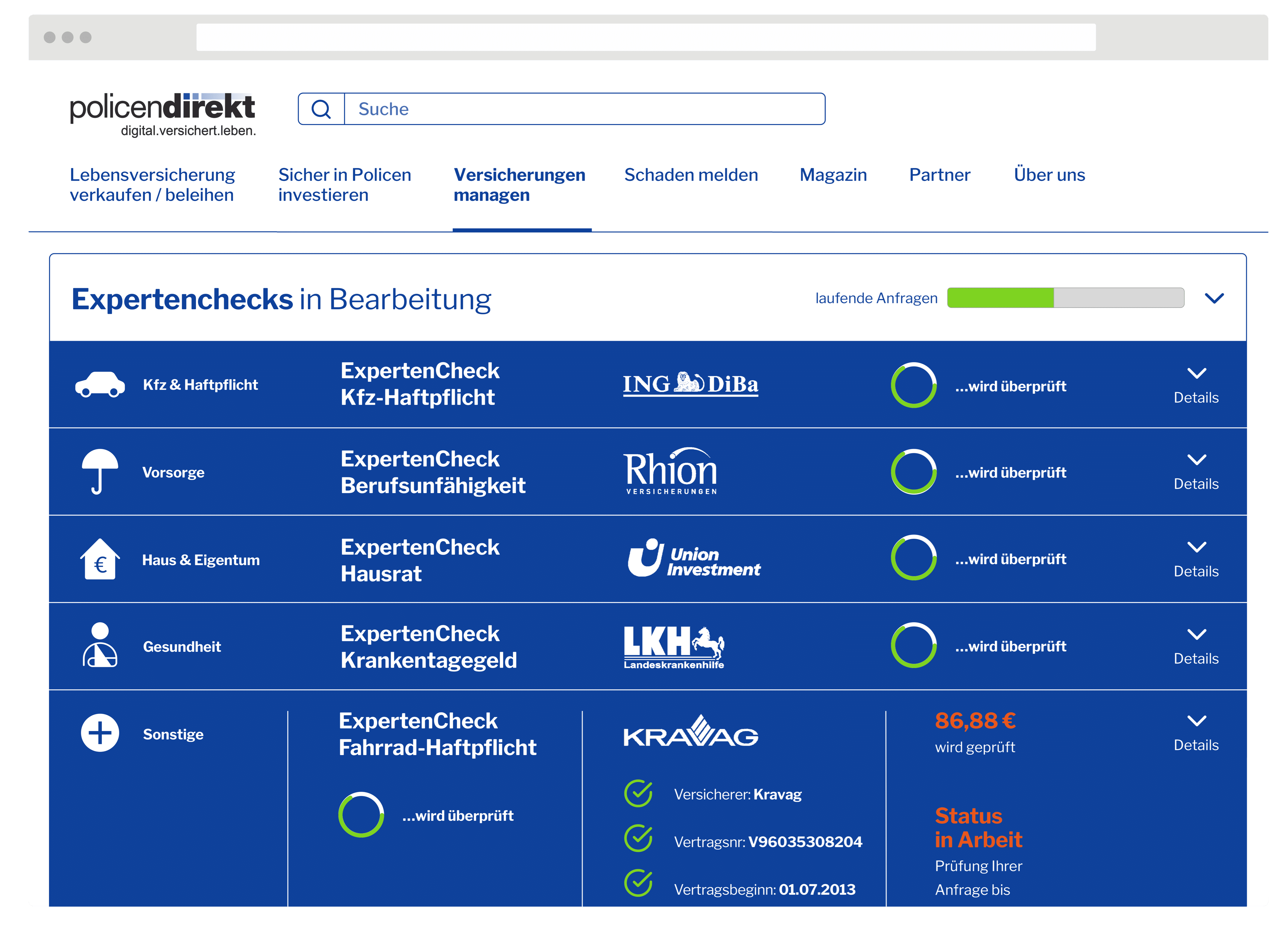Viewport: 1288px width, 925px height.
Task: Collapse the Expertenchecks in Bearbeitung panel
Action: pyautogui.click(x=1214, y=298)
